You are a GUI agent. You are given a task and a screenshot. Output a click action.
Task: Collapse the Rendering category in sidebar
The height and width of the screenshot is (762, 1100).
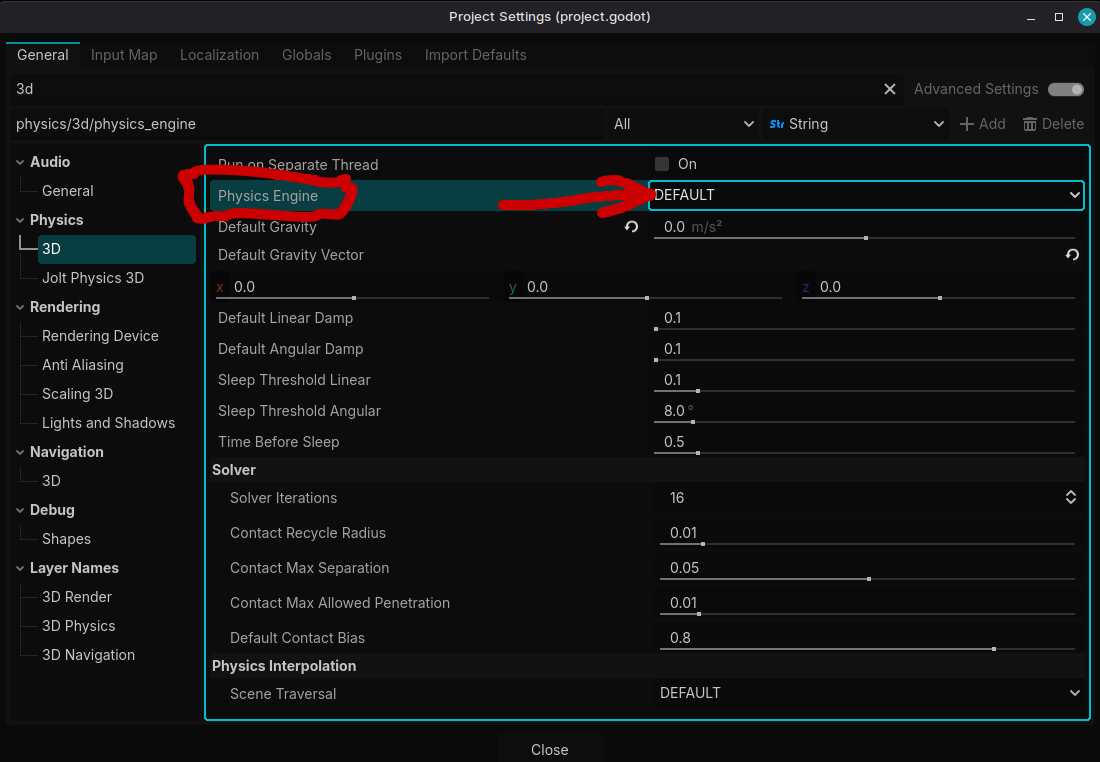click(x=21, y=307)
